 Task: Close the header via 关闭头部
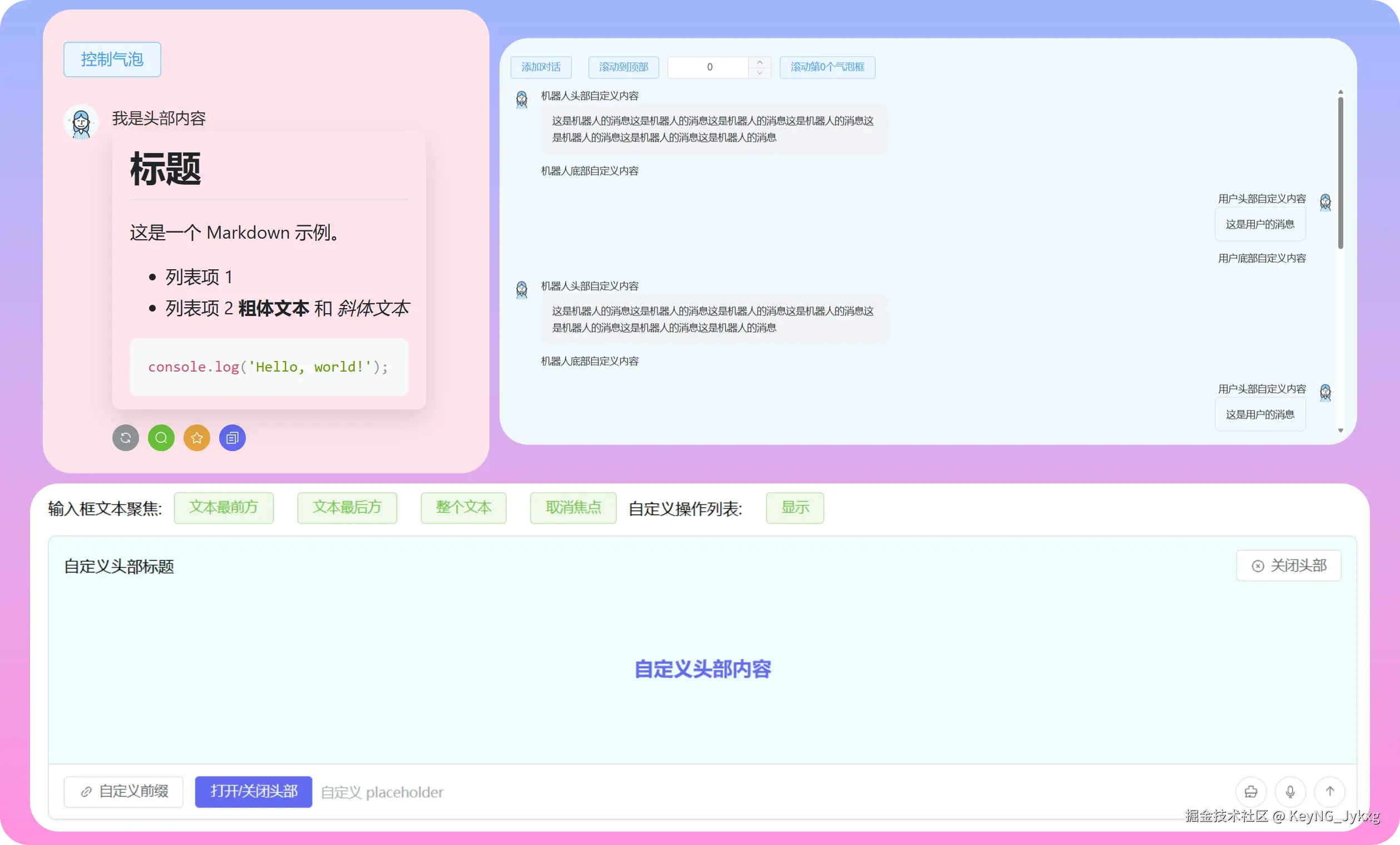(x=1289, y=565)
